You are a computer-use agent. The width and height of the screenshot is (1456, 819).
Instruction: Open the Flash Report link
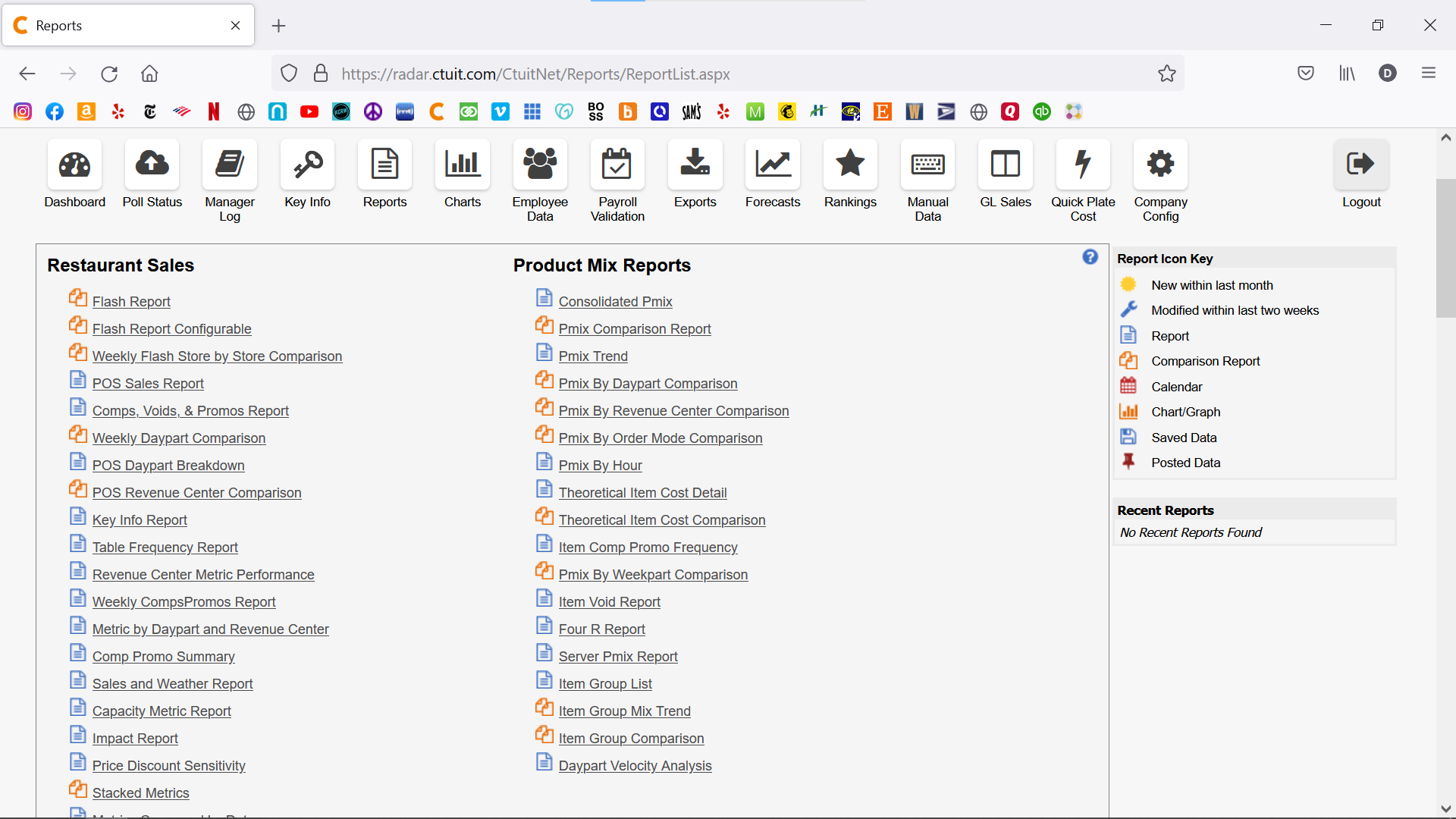pyautogui.click(x=131, y=302)
